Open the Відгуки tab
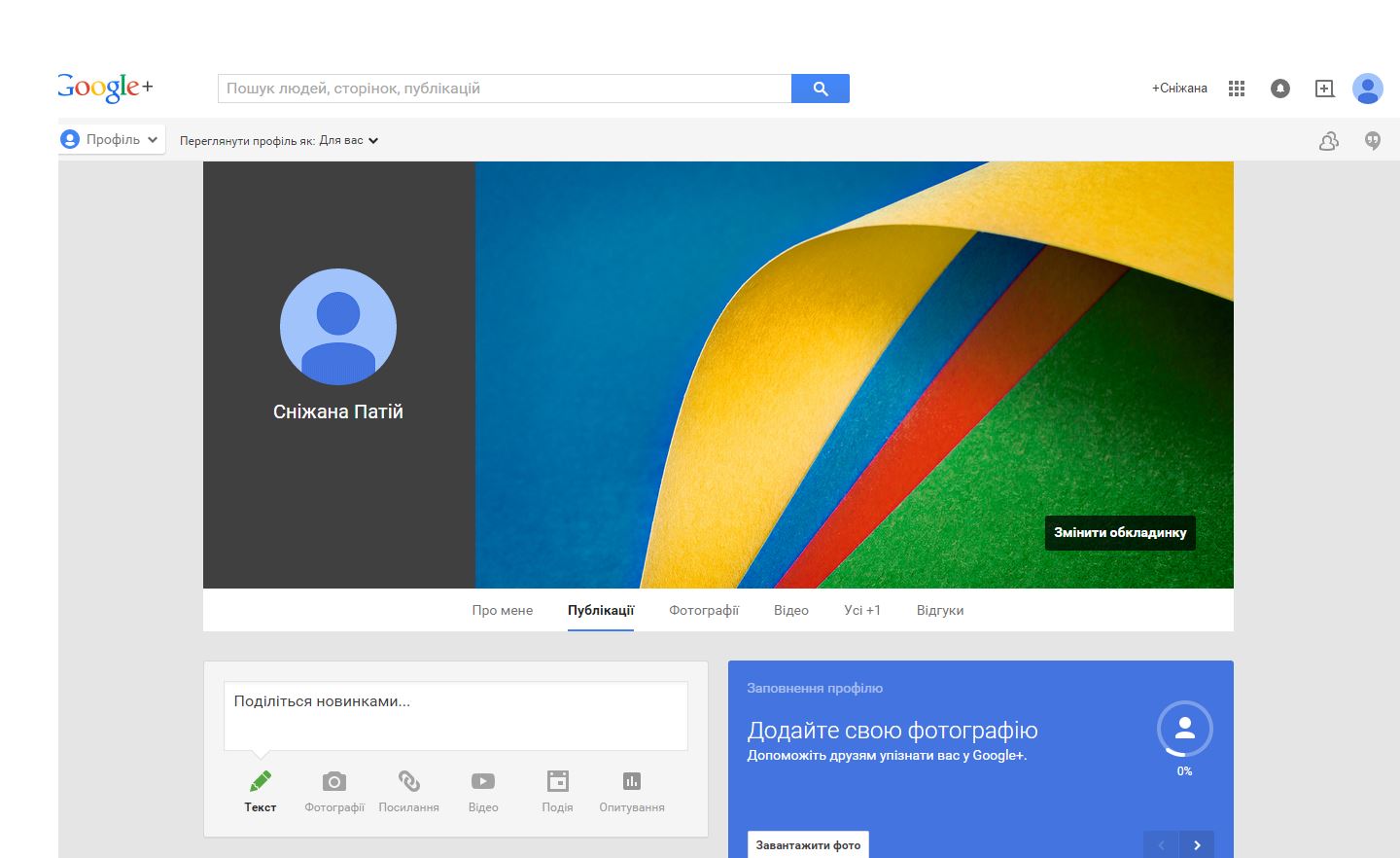The image size is (1400, 858). pos(940,610)
